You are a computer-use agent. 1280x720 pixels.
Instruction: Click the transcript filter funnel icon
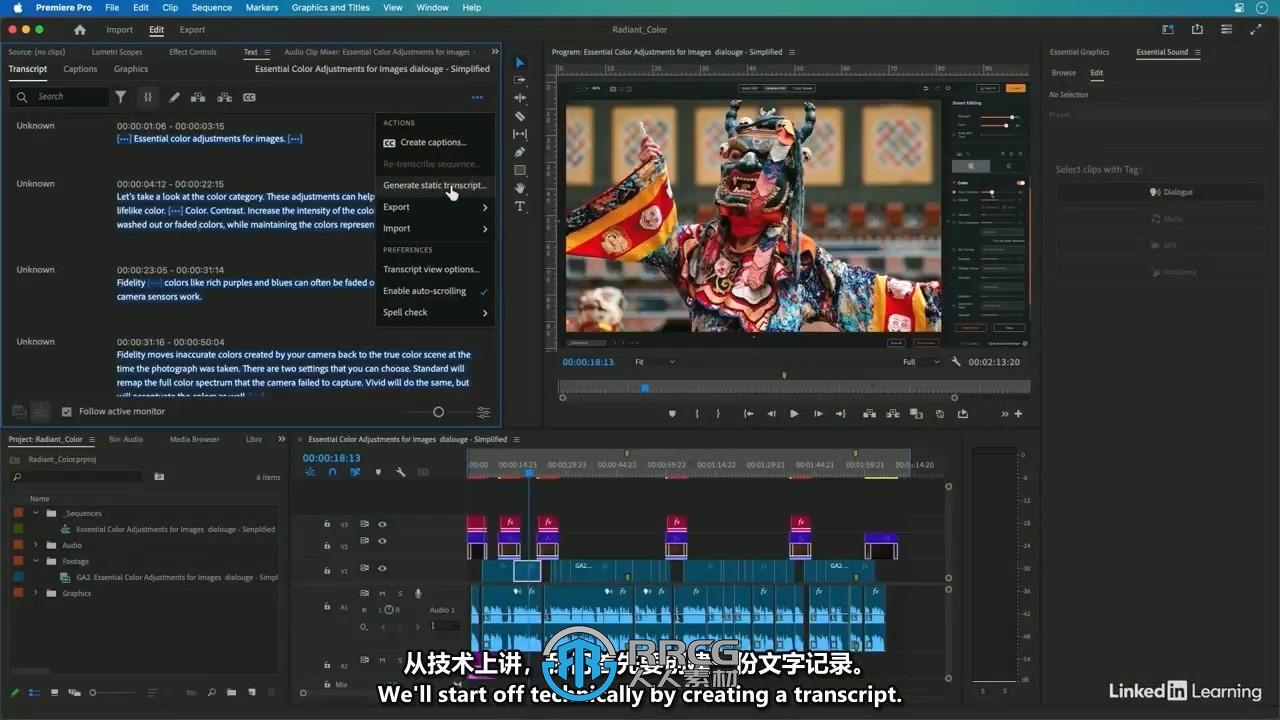tap(121, 97)
